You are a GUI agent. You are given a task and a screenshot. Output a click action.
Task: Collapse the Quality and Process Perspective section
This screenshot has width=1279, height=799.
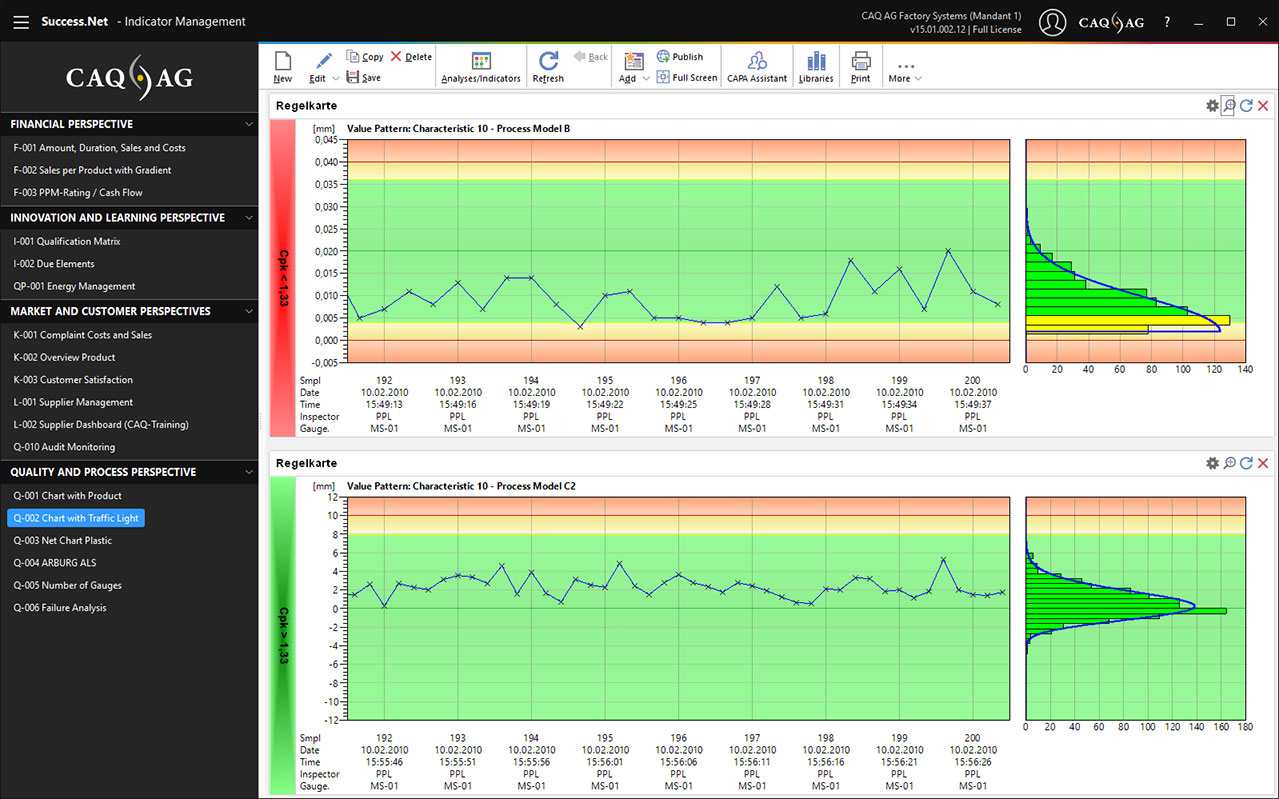click(x=249, y=472)
